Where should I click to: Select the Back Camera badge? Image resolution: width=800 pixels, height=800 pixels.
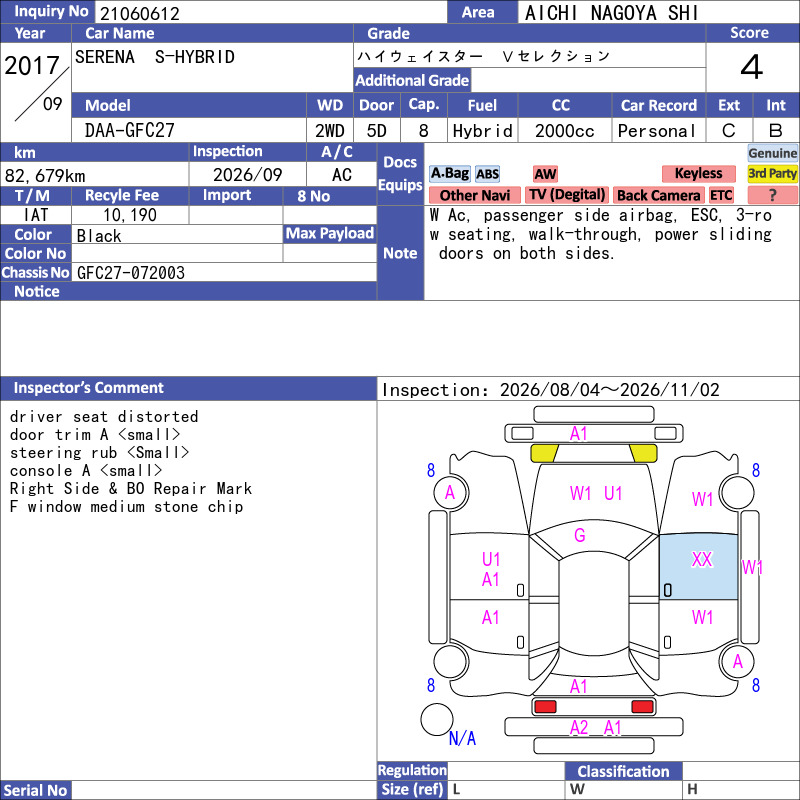click(x=658, y=195)
